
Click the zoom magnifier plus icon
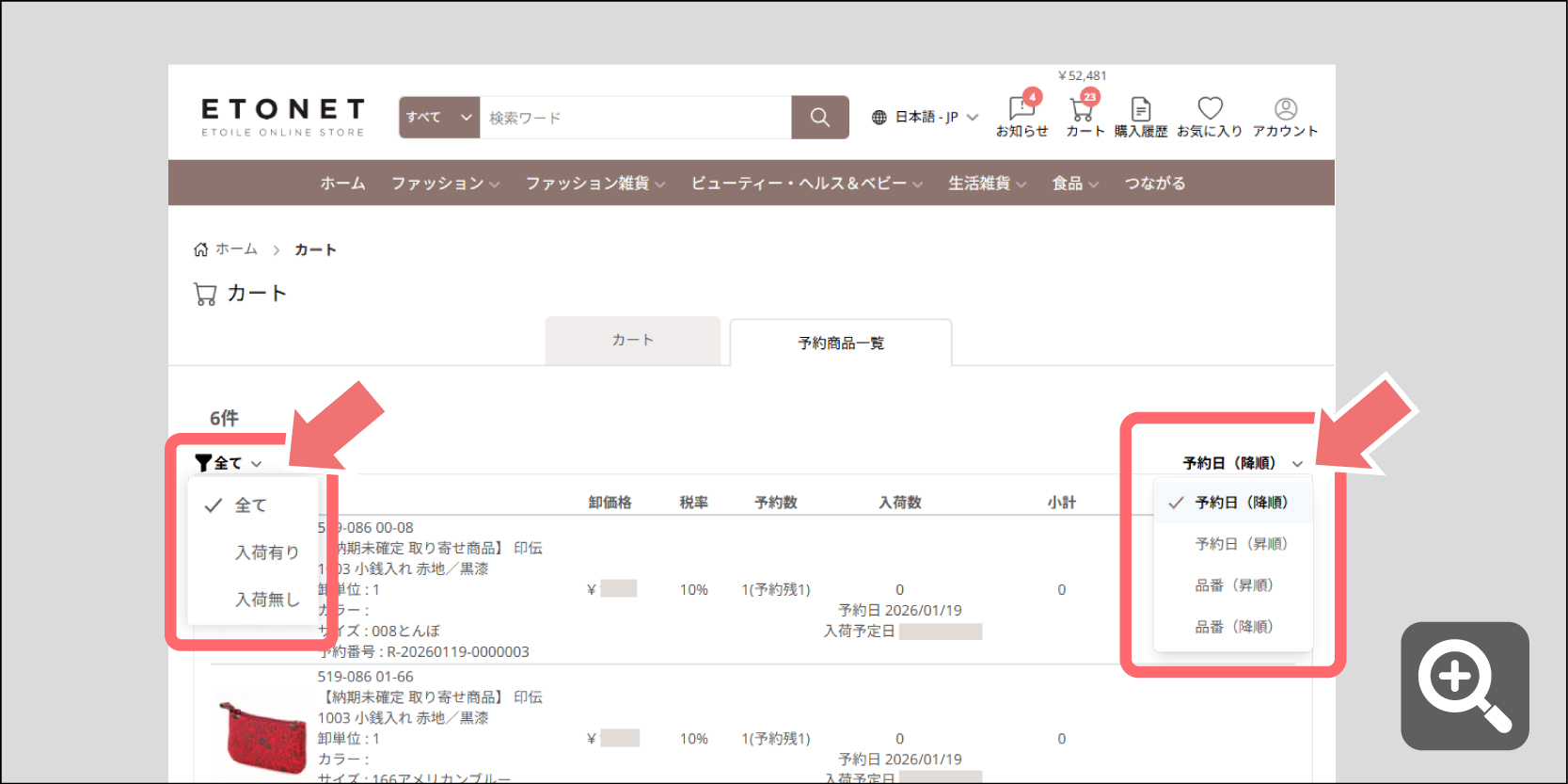click(1465, 685)
